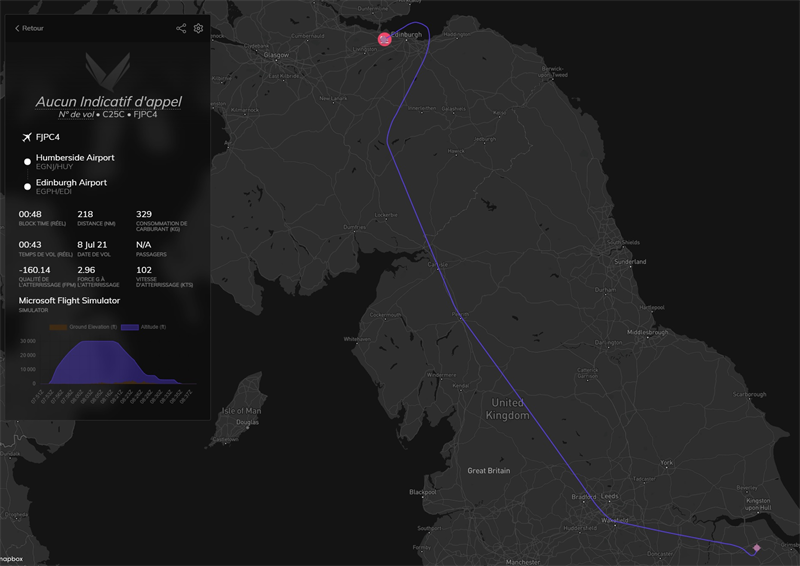The image size is (800, 566).
Task: Toggle Altitude series in chart legend
Action: coord(148,327)
